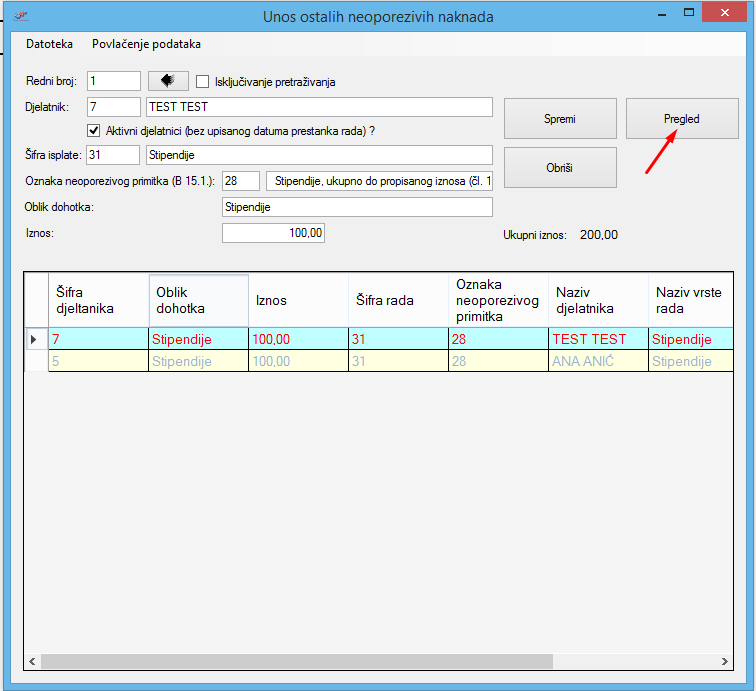The height and width of the screenshot is (691, 756).
Task: Click the arrow search icon next to Redni broj
Action: click(x=168, y=81)
